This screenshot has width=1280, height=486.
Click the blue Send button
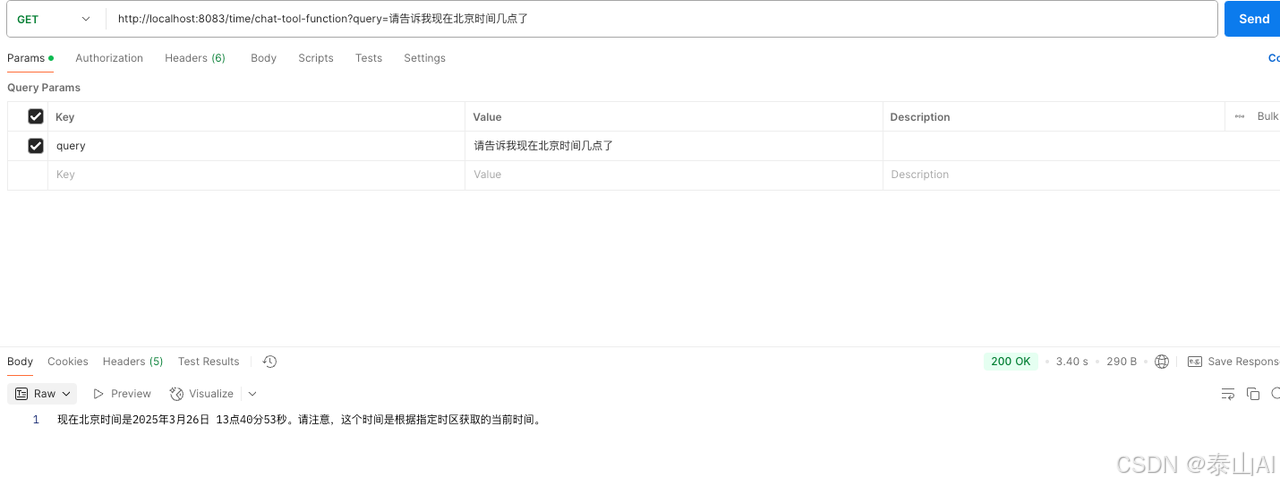(x=1252, y=19)
